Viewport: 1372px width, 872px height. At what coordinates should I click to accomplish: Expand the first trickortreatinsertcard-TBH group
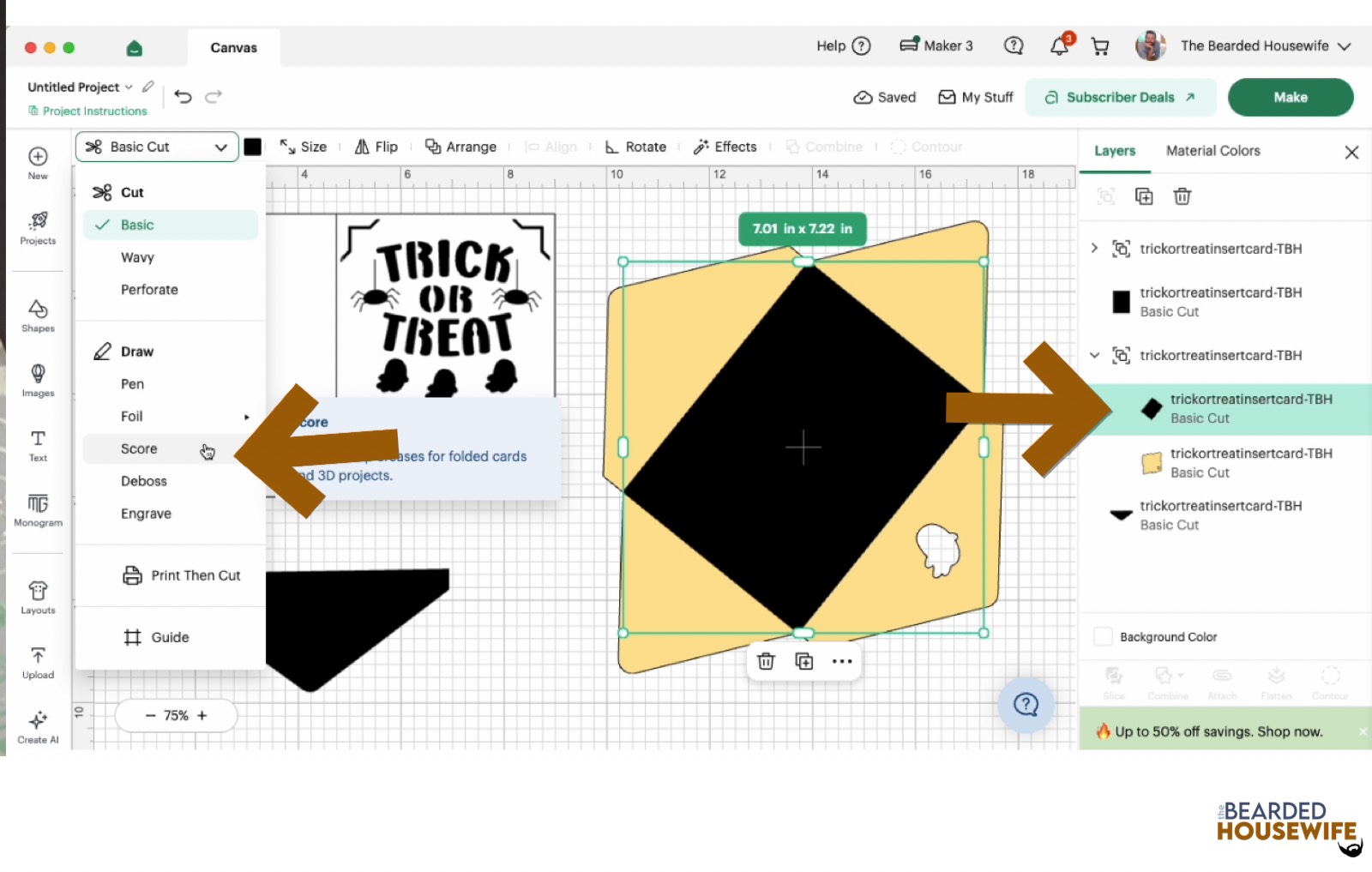point(1094,249)
